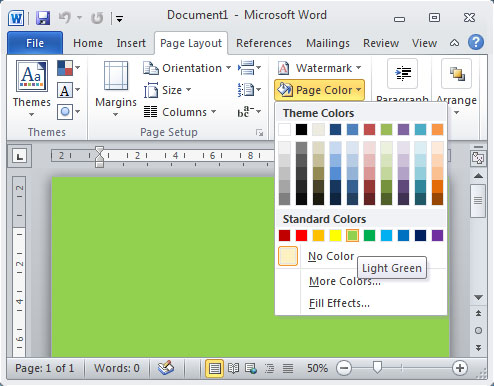Click the Save icon in quick access toolbar
The width and height of the screenshot is (494, 386).
click(x=43, y=18)
